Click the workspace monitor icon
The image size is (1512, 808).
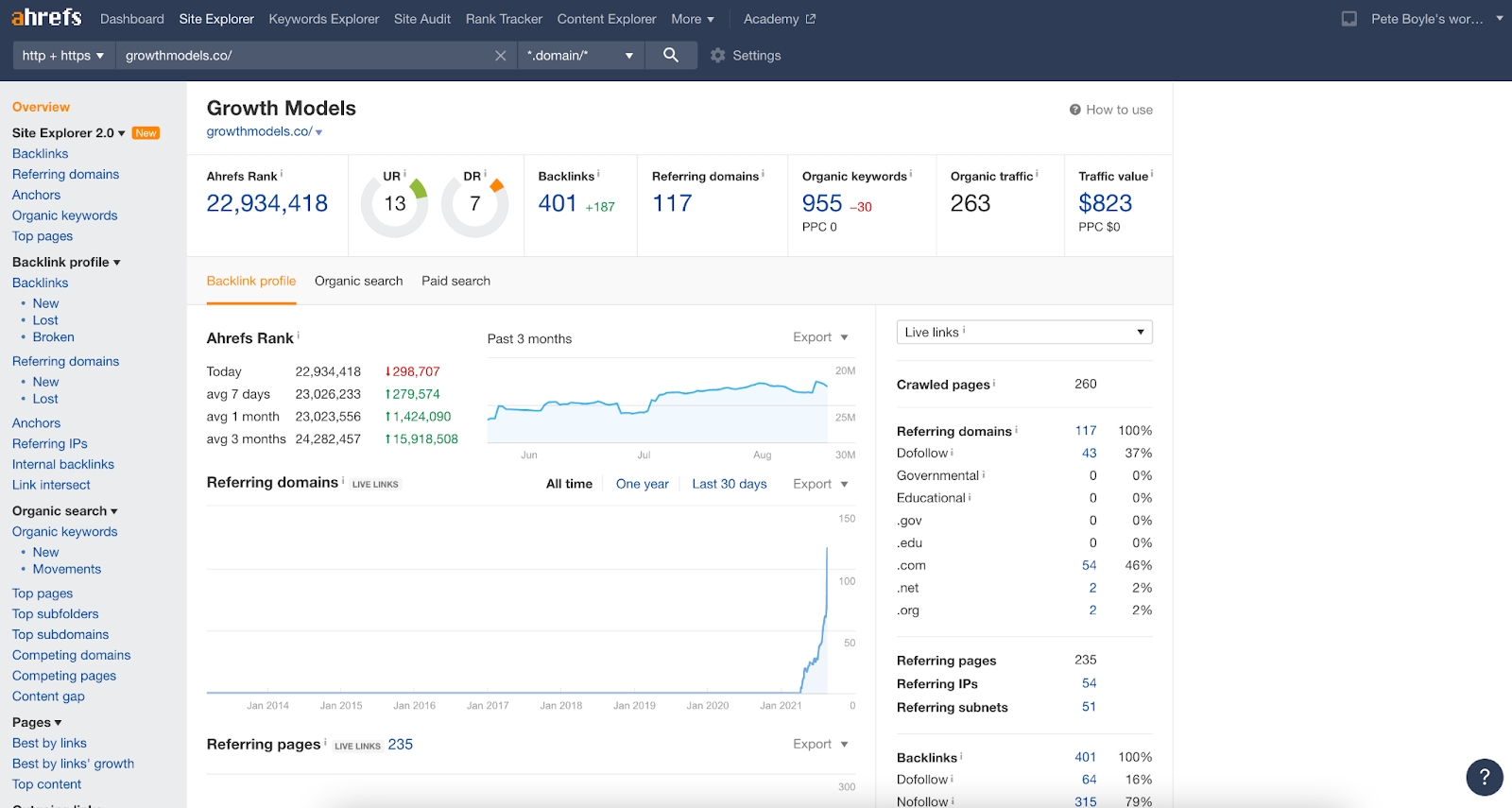tap(1349, 19)
